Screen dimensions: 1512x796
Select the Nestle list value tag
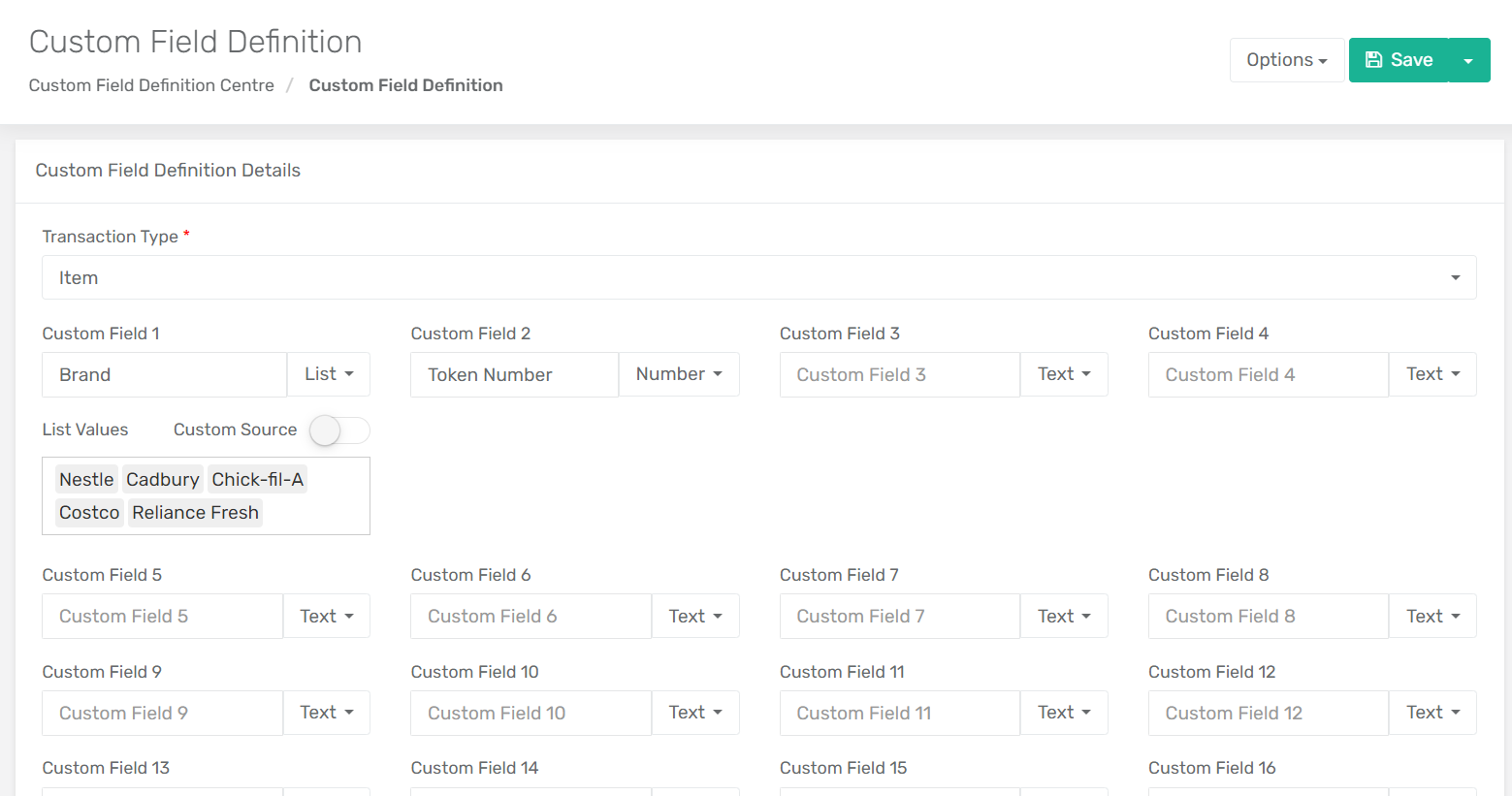click(x=86, y=479)
